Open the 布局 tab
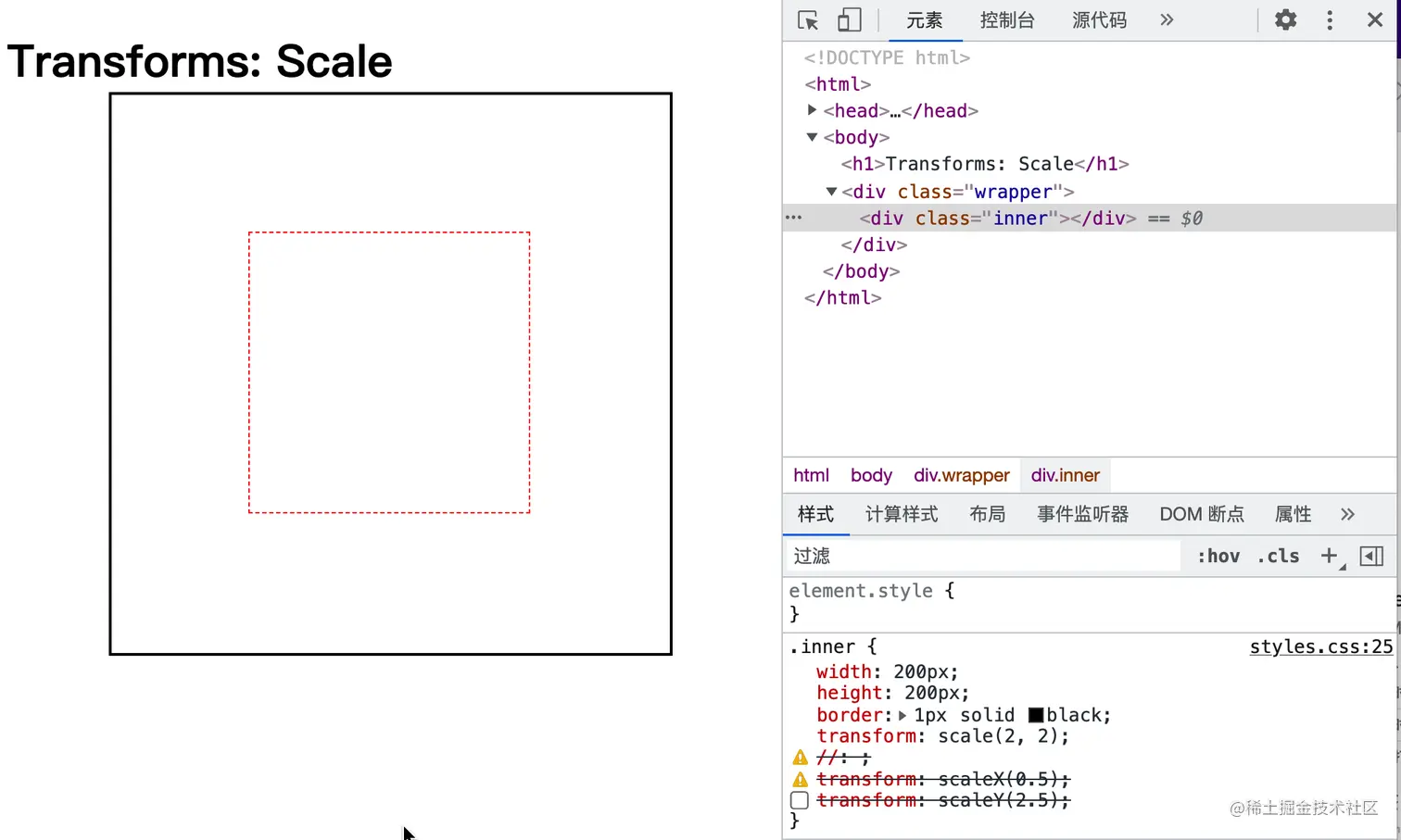 [988, 514]
